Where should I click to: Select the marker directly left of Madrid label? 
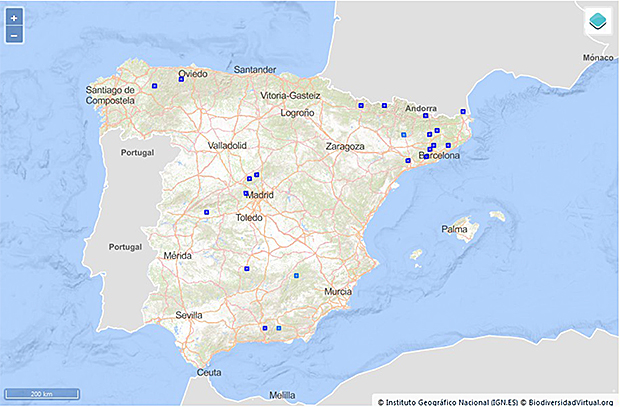(245, 193)
